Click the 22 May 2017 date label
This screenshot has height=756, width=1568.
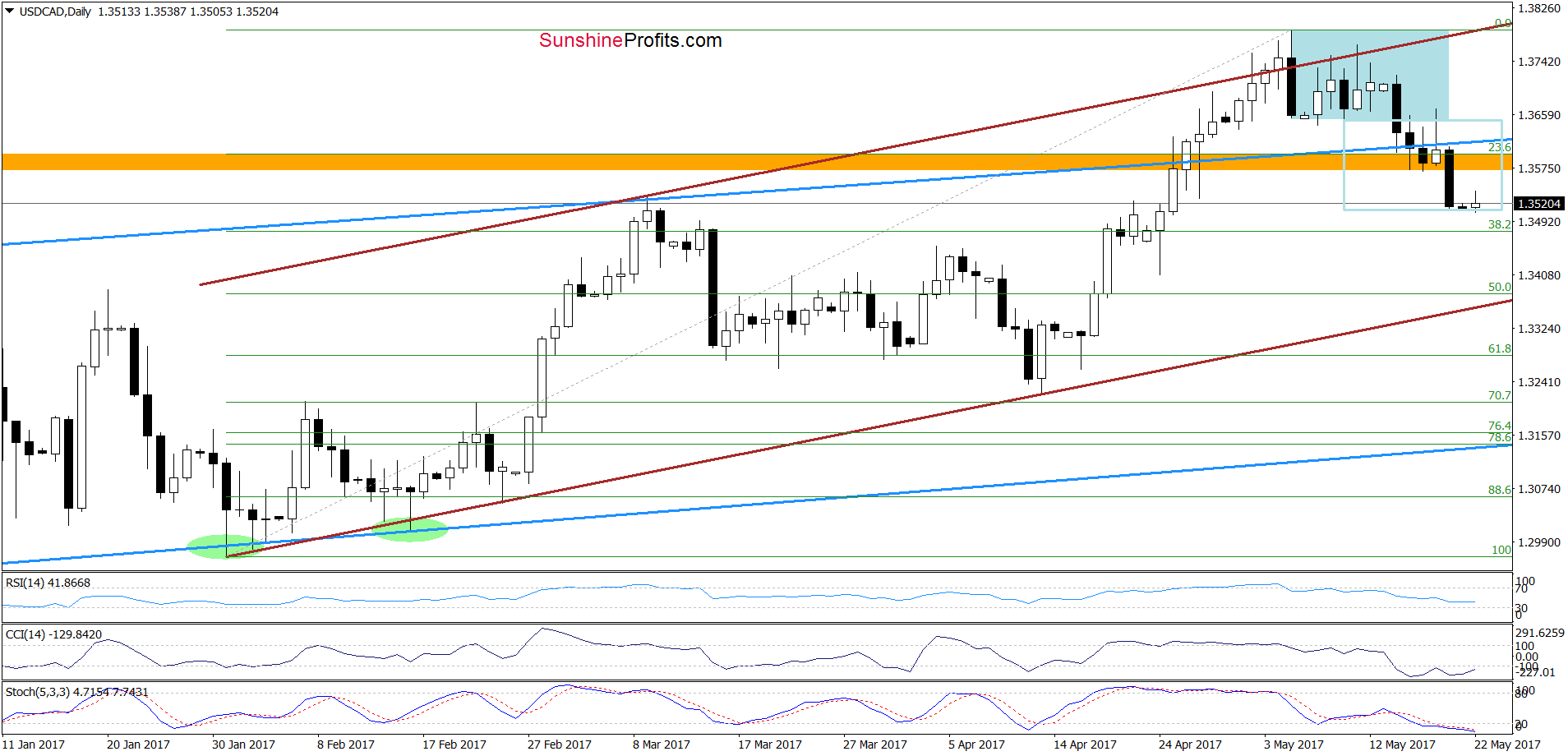(1507, 744)
